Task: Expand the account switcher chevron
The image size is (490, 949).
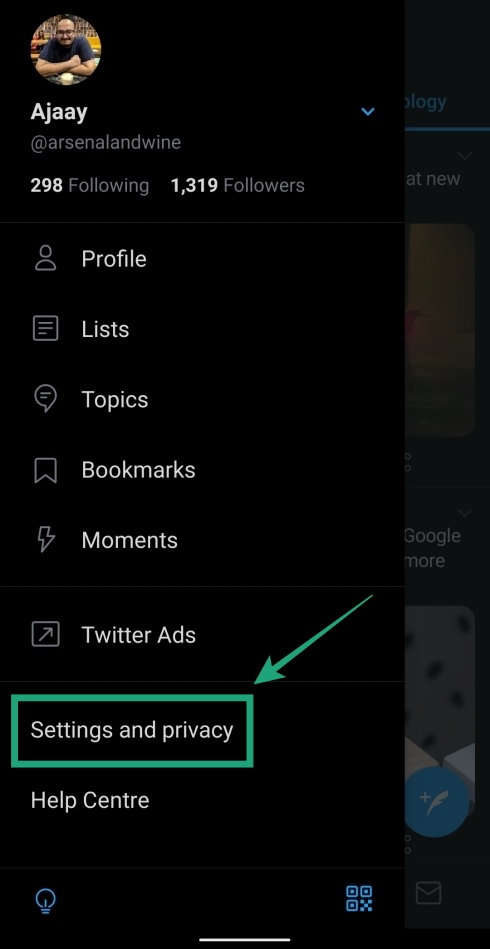Action: [368, 112]
